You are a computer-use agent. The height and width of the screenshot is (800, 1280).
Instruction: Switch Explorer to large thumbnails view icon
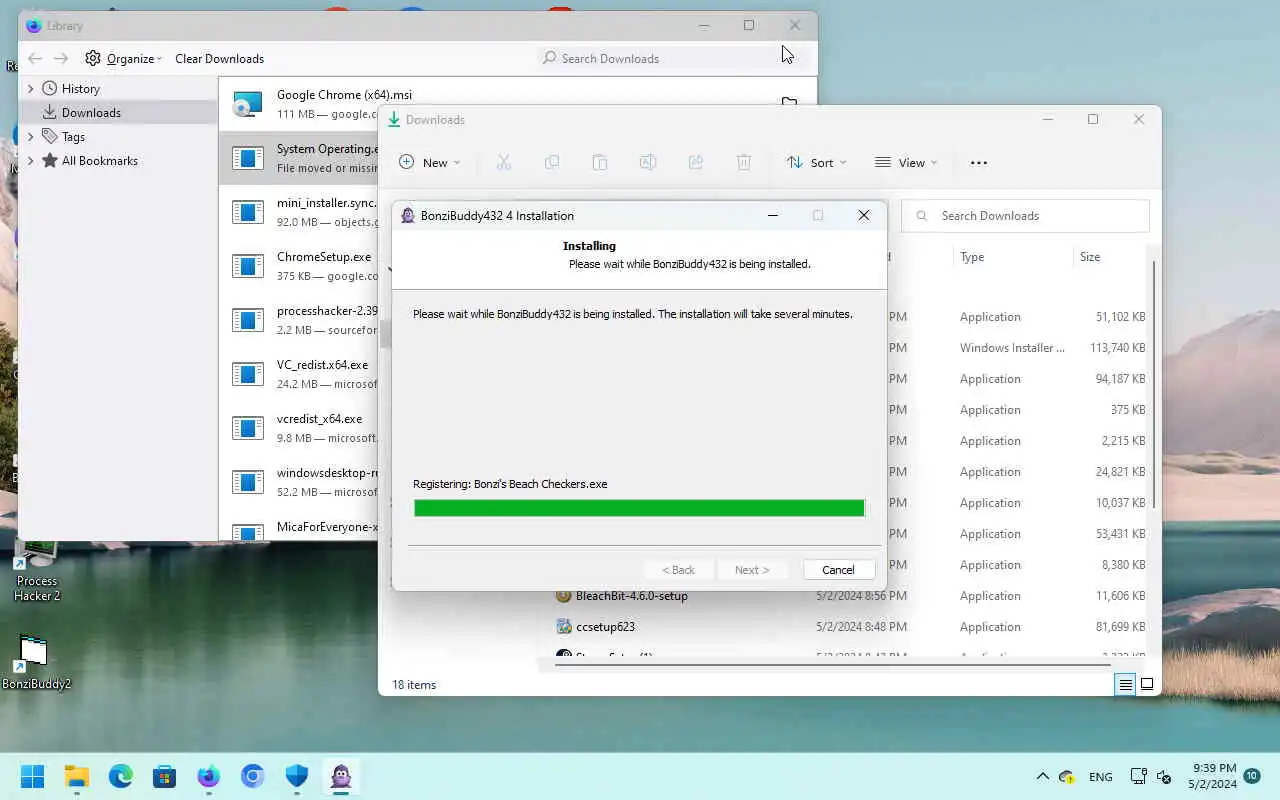click(1147, 685)
